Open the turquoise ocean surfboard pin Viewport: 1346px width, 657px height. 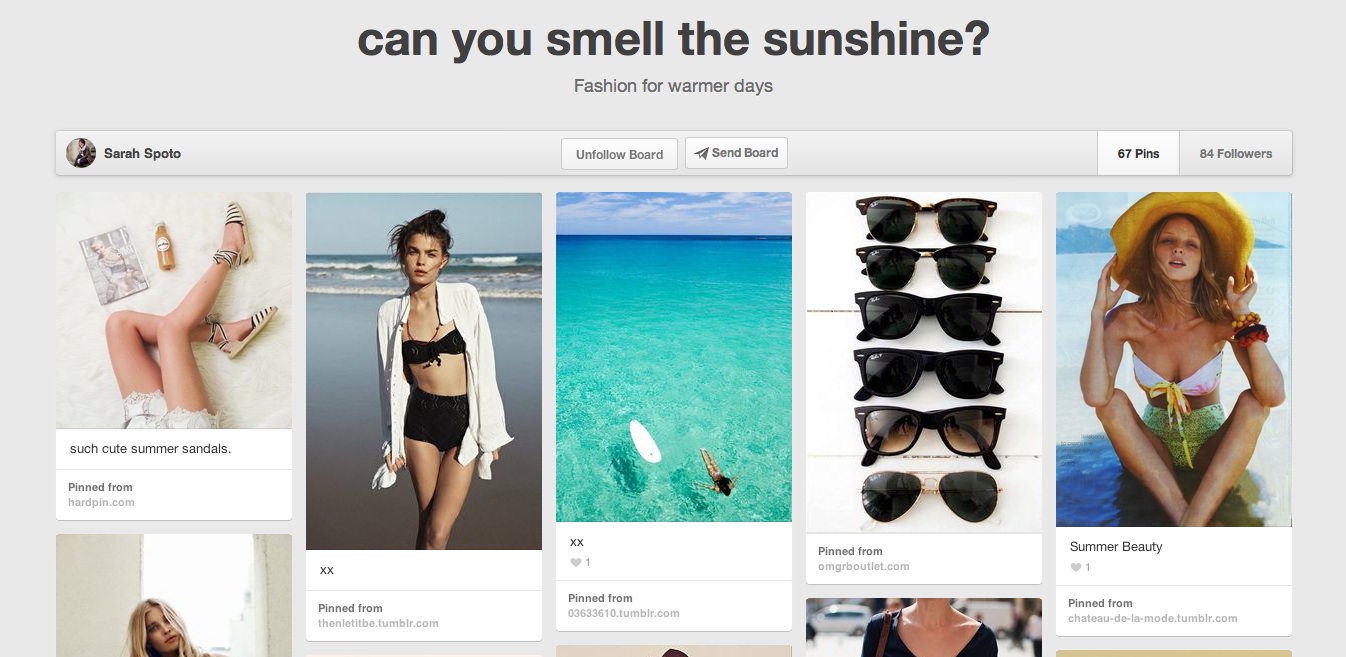(674, 357)
